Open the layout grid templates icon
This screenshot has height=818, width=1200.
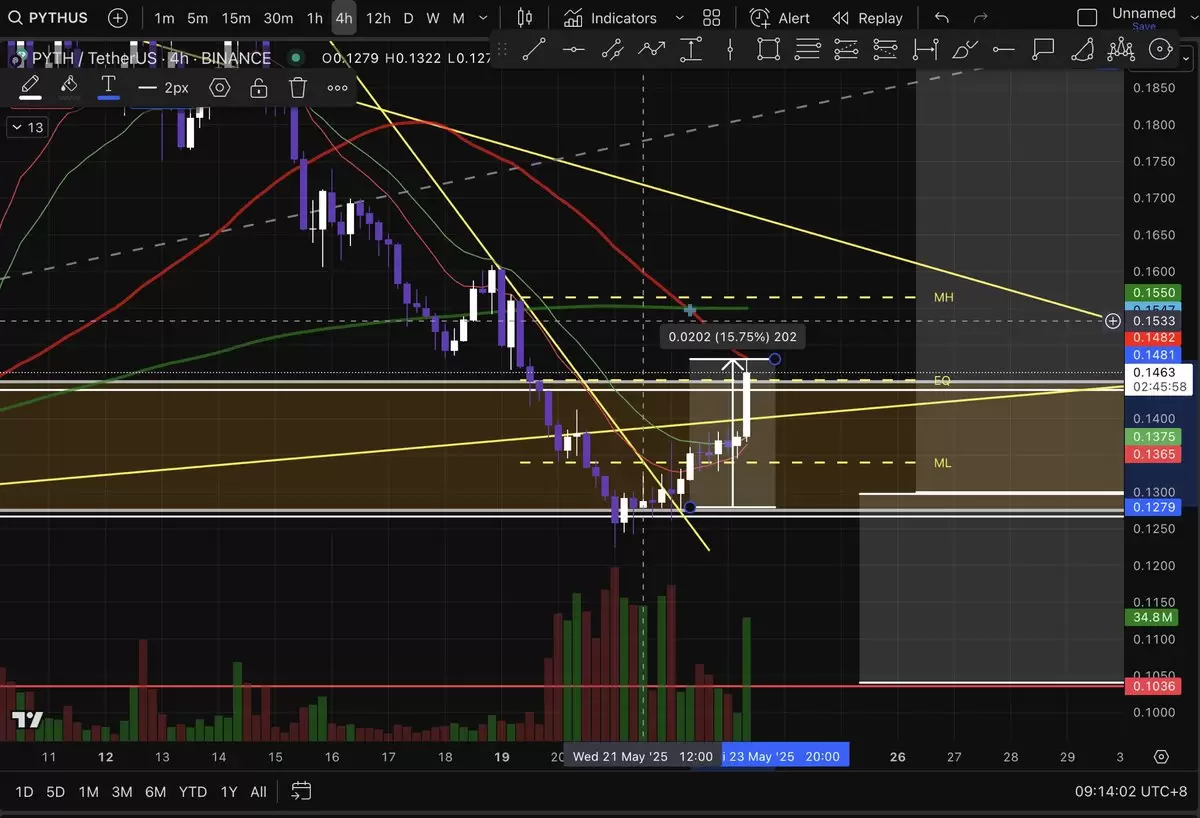point(712,18)
